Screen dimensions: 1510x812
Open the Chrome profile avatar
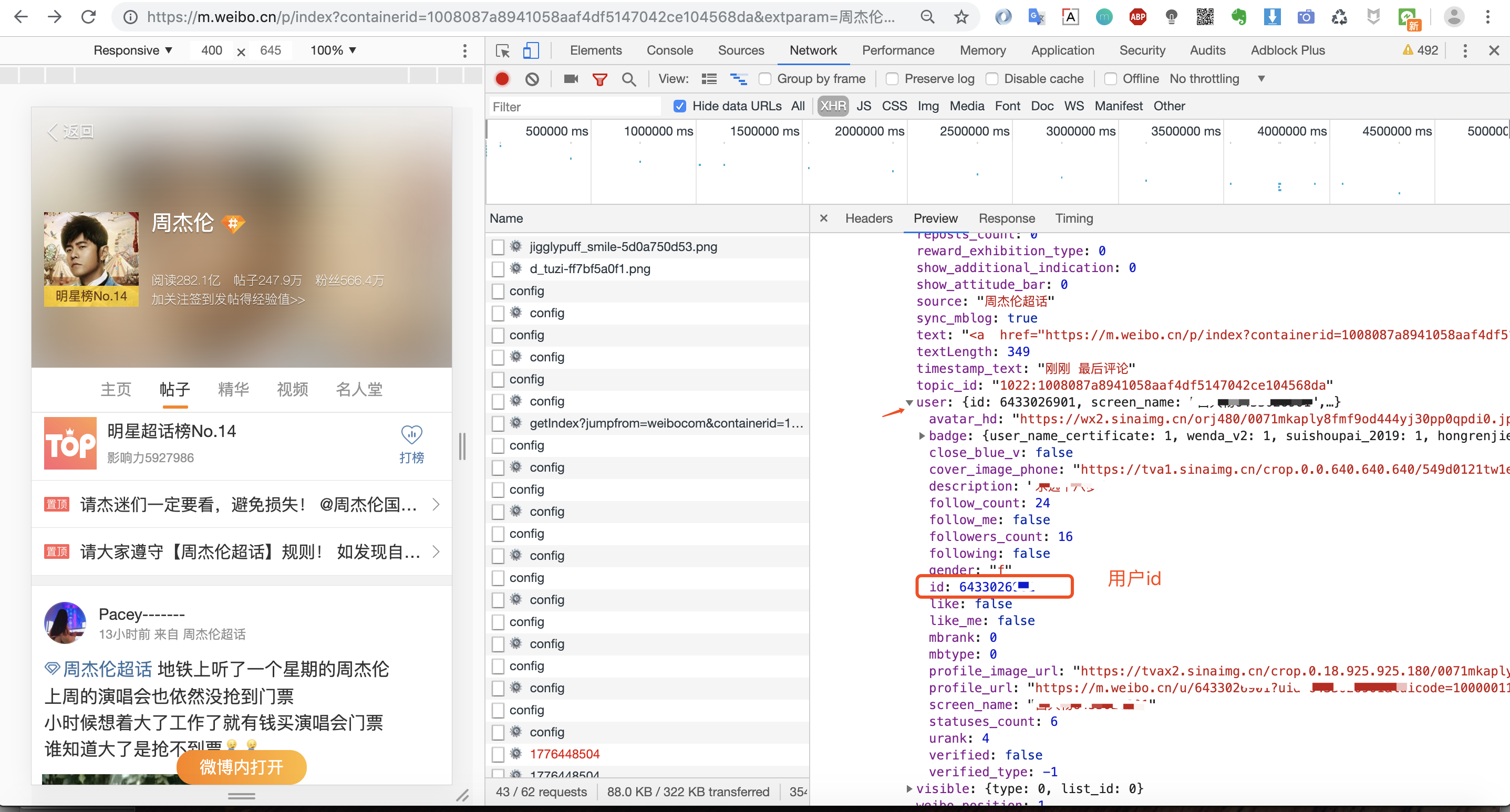(1454, 17)
